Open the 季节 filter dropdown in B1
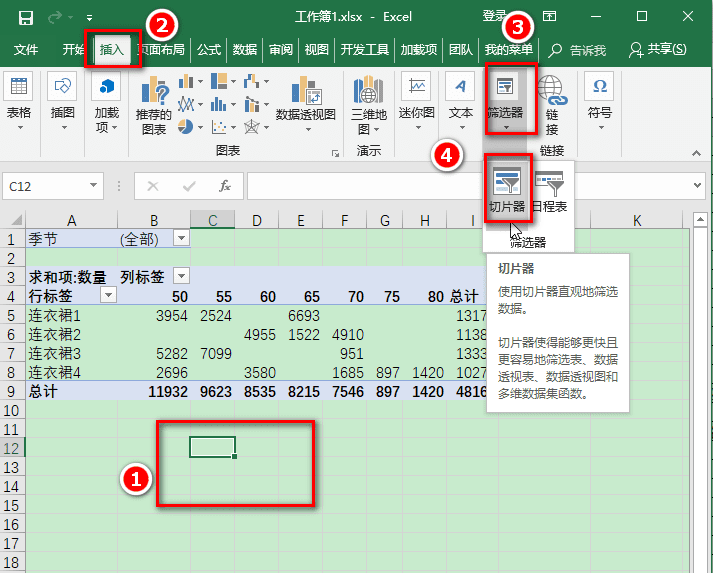Viewport: 713px width, 573px height. [x=181, y=238]
